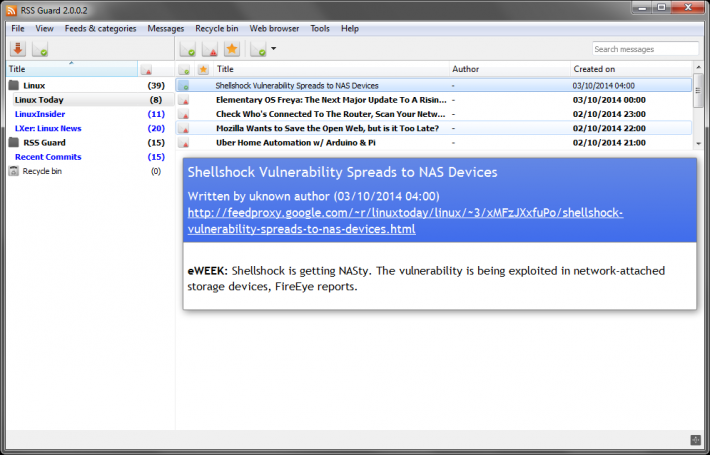Toggle unread icon of Check Who's Connected message

click(183, 114)
